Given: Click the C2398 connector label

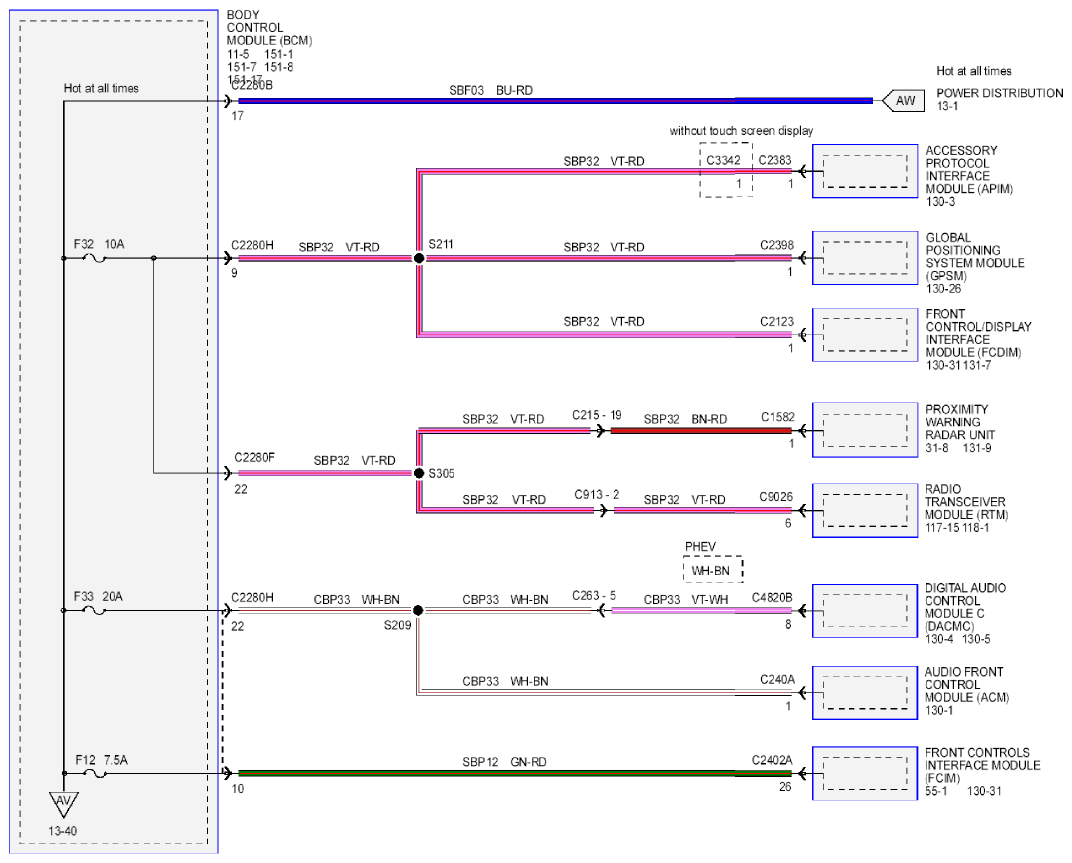Looking at the screenshot, I should (x=777, y=245).
